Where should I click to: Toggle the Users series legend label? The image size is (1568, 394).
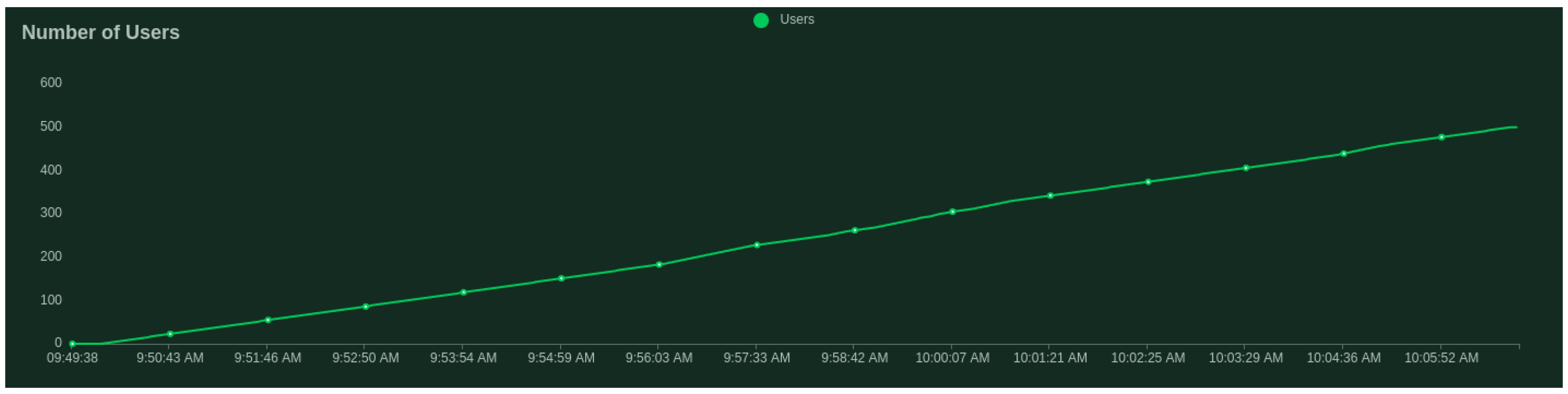click(796, 20)
